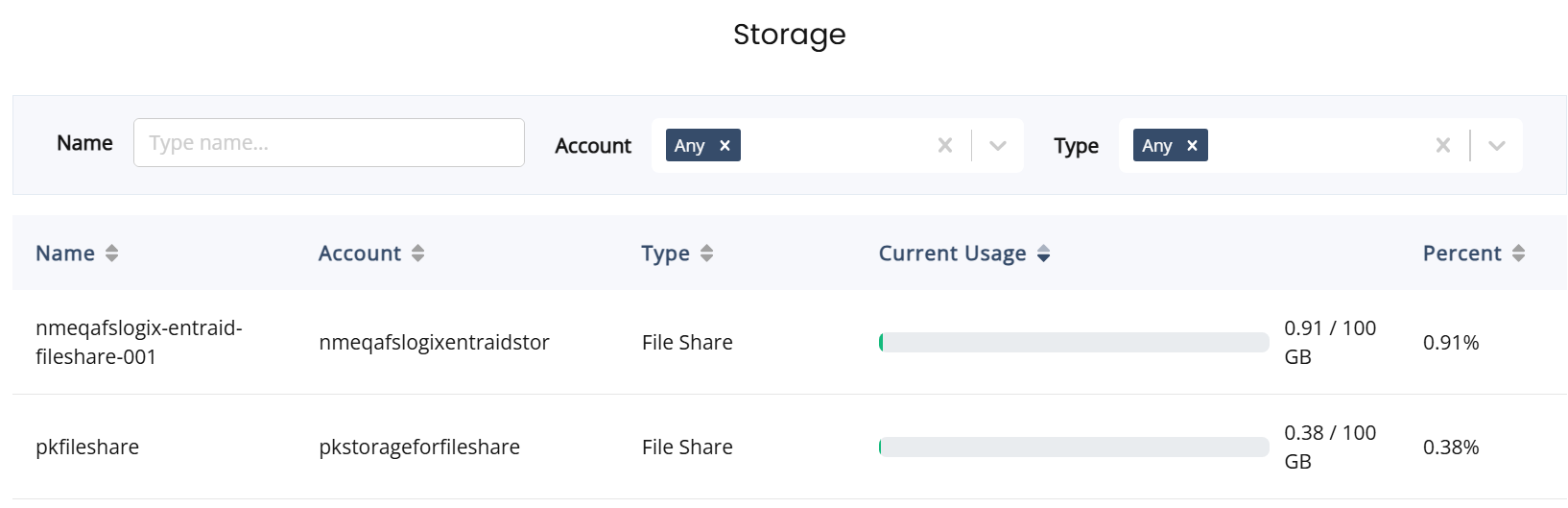Open the Account multi-select box
This screenshot has height=508, width=1568.
tap(837, 146)
